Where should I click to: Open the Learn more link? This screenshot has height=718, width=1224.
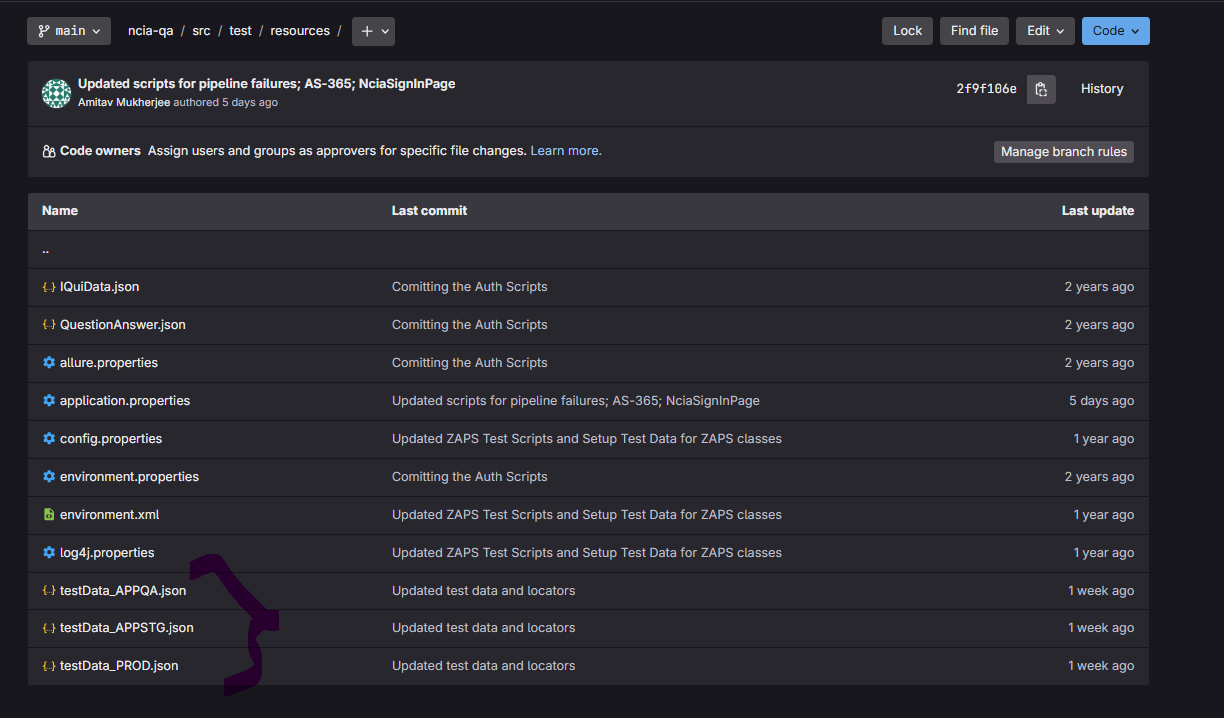(x=566, y=151)
